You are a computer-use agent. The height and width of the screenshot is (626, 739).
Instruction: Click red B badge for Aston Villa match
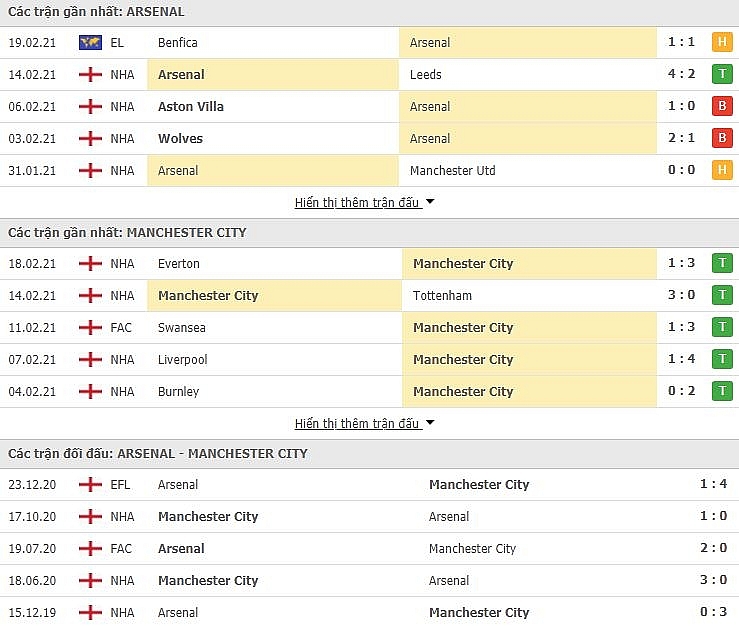coord(722,106)
